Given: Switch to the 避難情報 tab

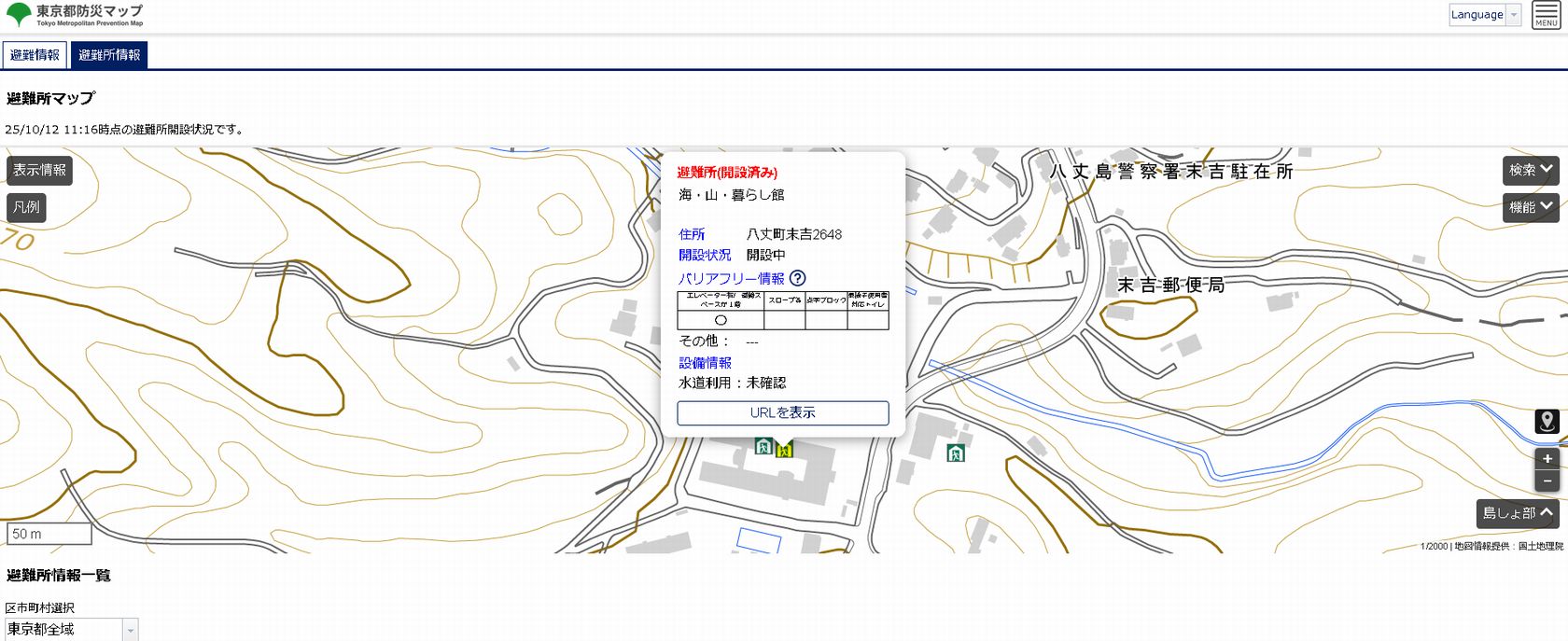Looking at the screenshot, I should tap(35, 55).
